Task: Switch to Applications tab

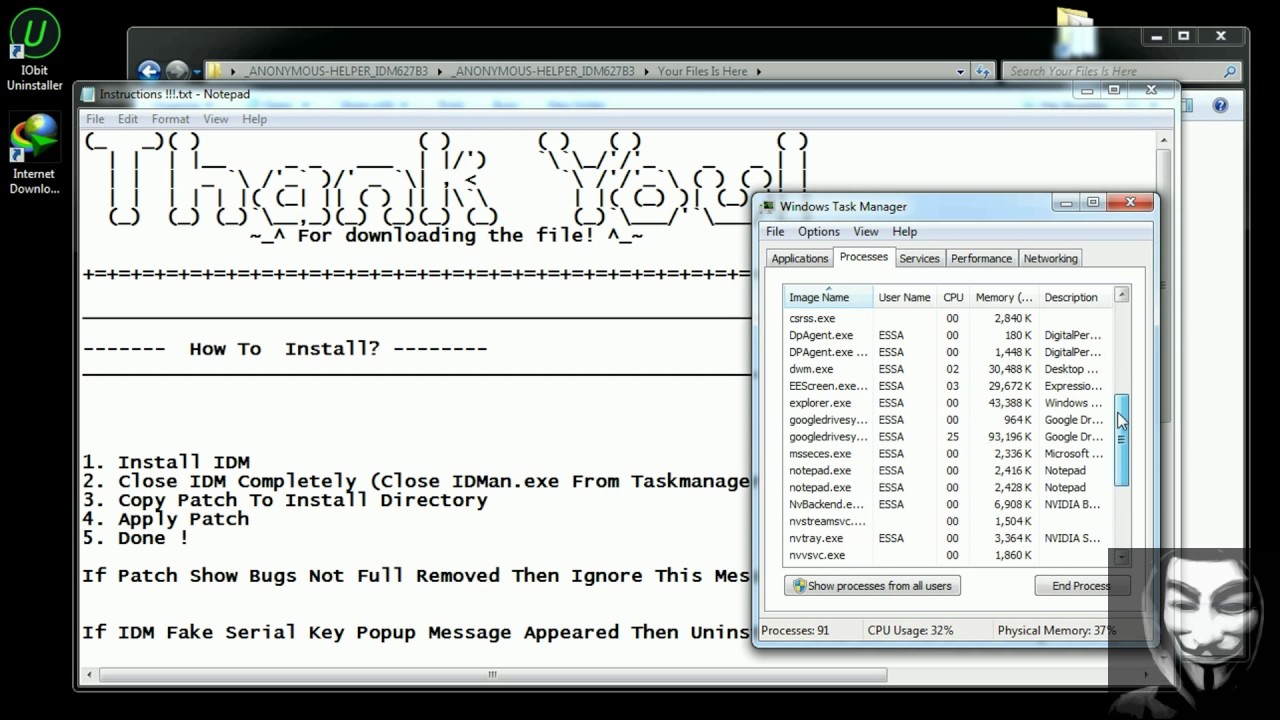Action: pos(799,258)
